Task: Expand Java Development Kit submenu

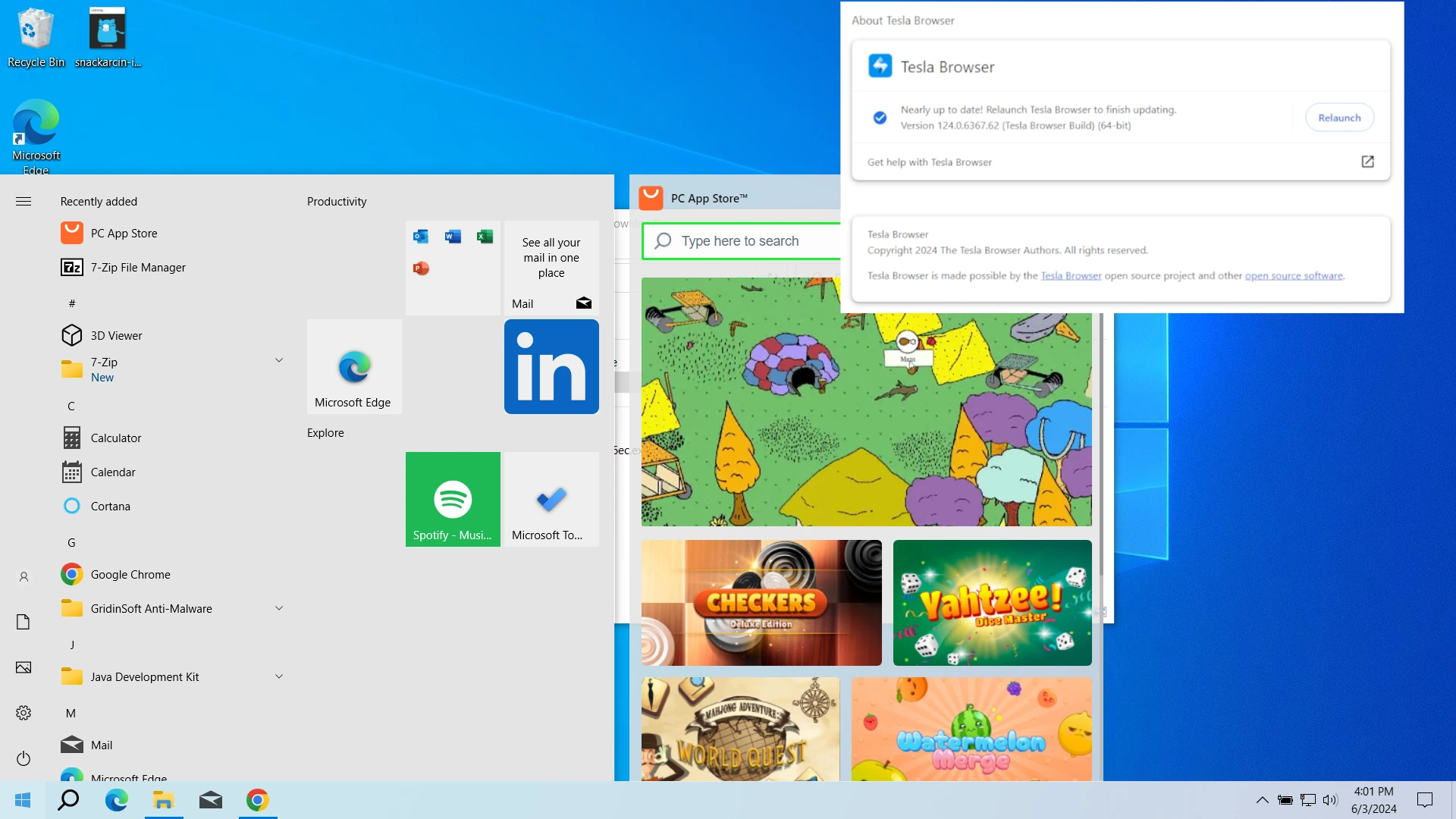Action: tap(279, 676)
